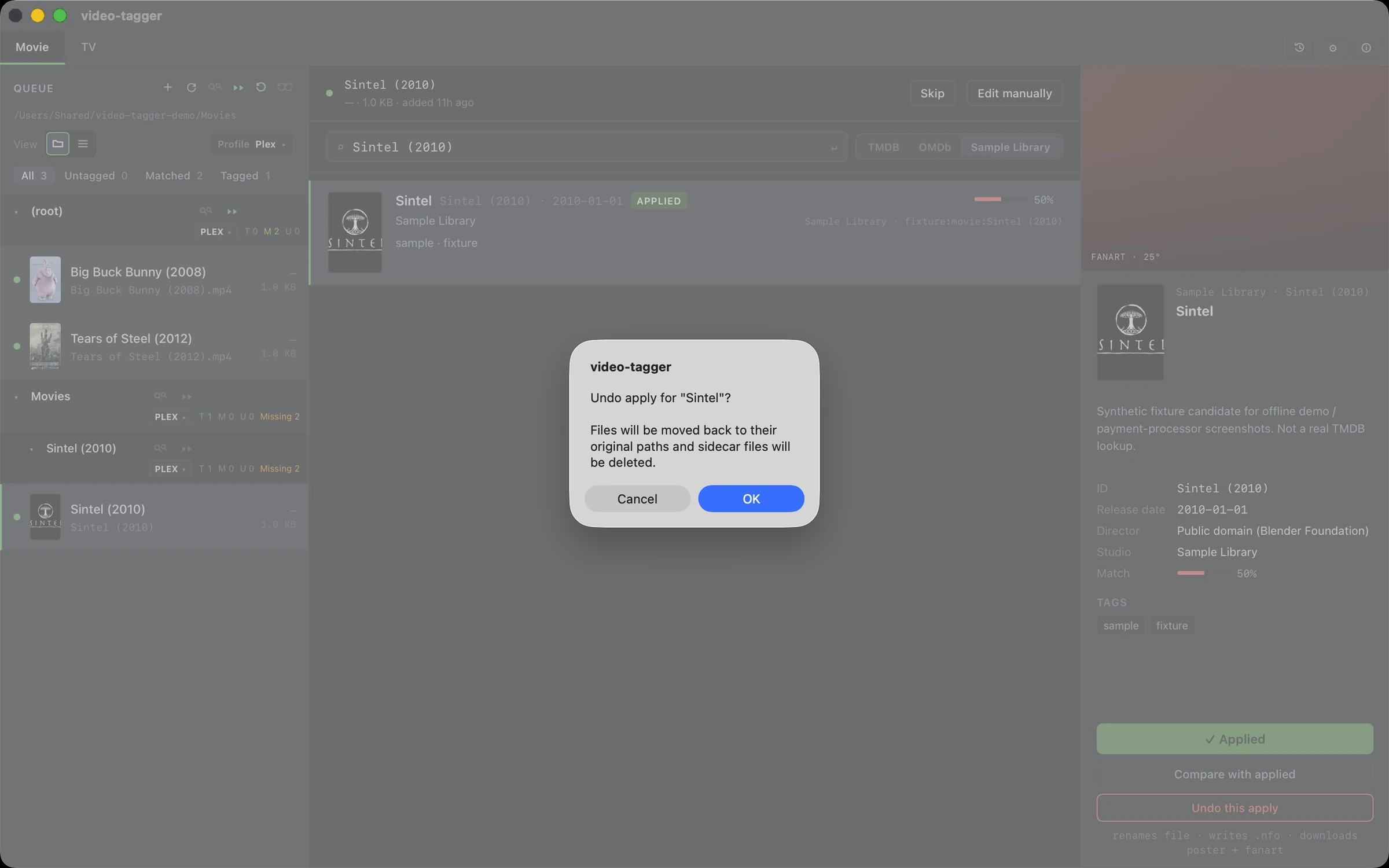Select the Sintel candidate result row
This screenshot has width=1389, height=868.
pyautogui.click(x=695, y=233)
